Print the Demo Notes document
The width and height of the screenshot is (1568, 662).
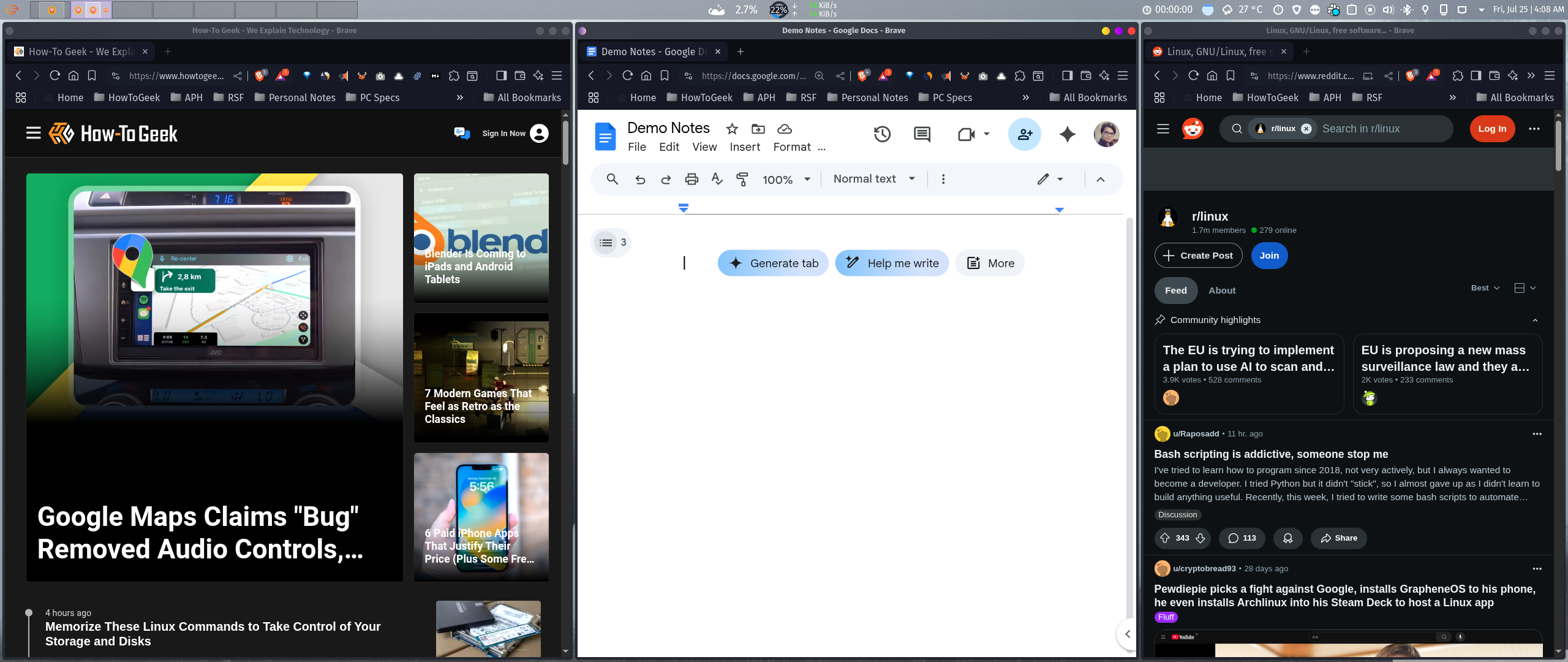point(690,179)
